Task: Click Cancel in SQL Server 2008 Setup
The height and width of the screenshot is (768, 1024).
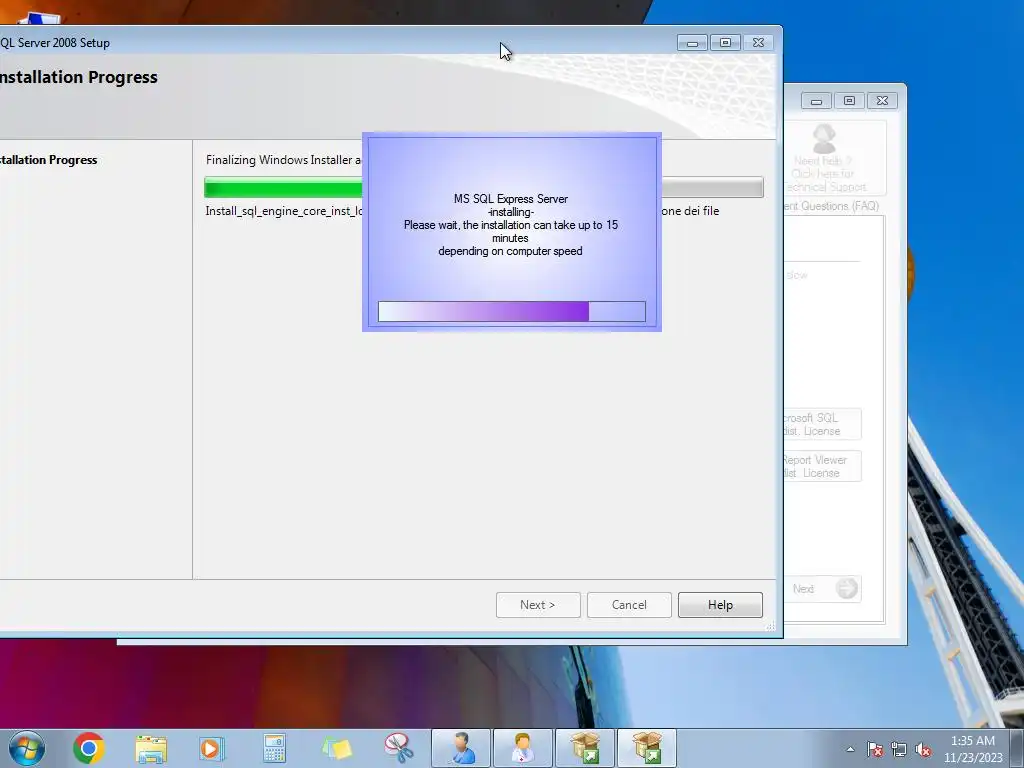Action: [x=629, y=605]
